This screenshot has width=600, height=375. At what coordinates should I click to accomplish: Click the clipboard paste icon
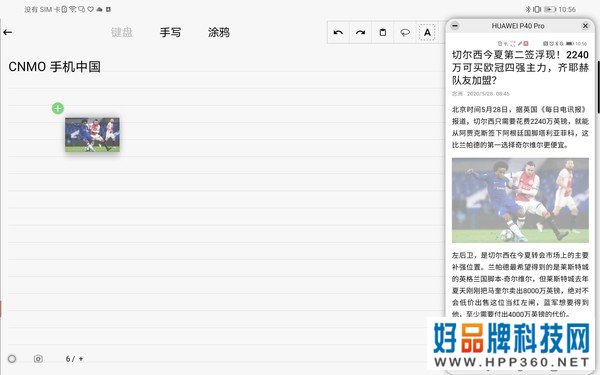[x=383, y=33]
